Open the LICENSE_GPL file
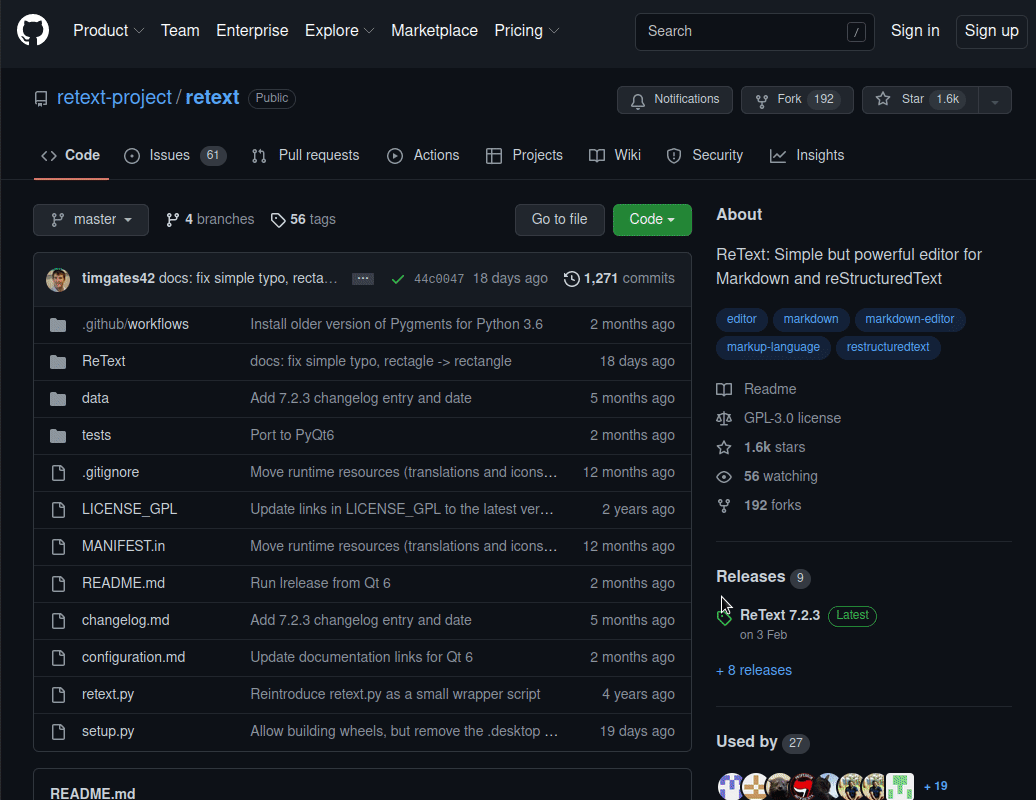Screen dimensions: 1036x800 130,509
